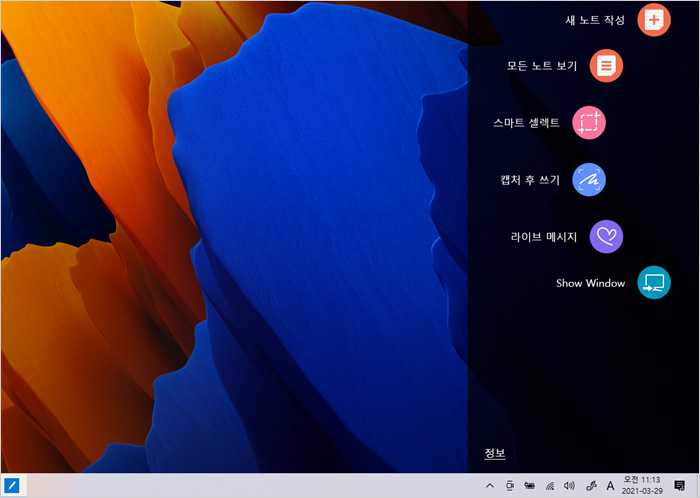Click the 스마트 셀렉트 text label
Image resolution: width=700 pixels, height=498 pixels.
[526, 123]
